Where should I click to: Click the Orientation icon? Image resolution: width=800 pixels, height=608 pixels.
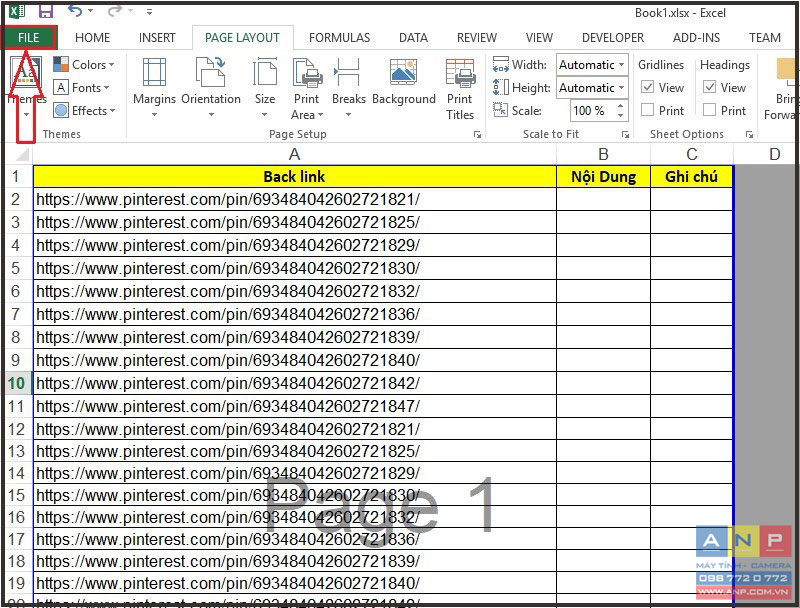211,72
